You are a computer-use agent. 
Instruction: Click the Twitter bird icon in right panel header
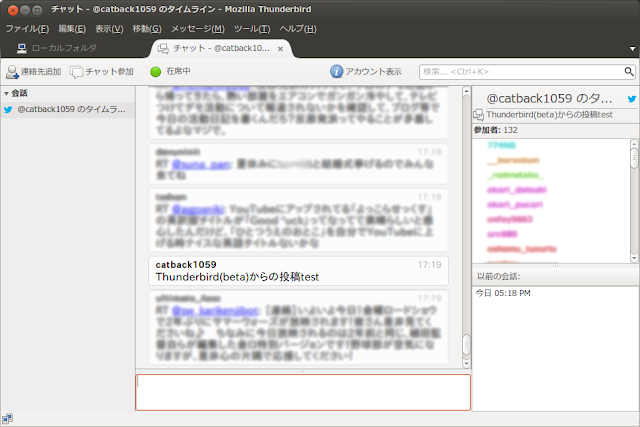coord(631,99)
